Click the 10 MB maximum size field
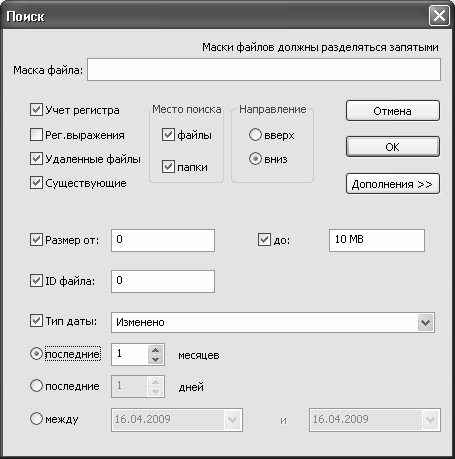 377,240
